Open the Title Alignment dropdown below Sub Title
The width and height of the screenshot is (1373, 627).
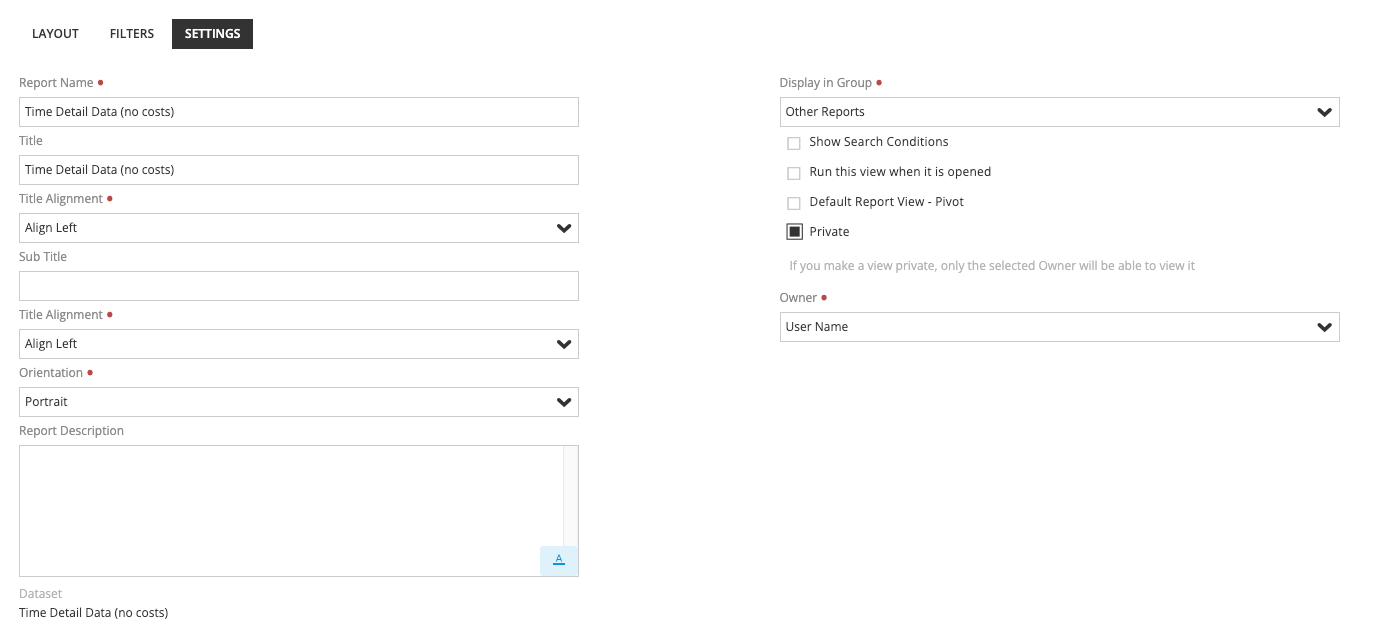(298, 344)
